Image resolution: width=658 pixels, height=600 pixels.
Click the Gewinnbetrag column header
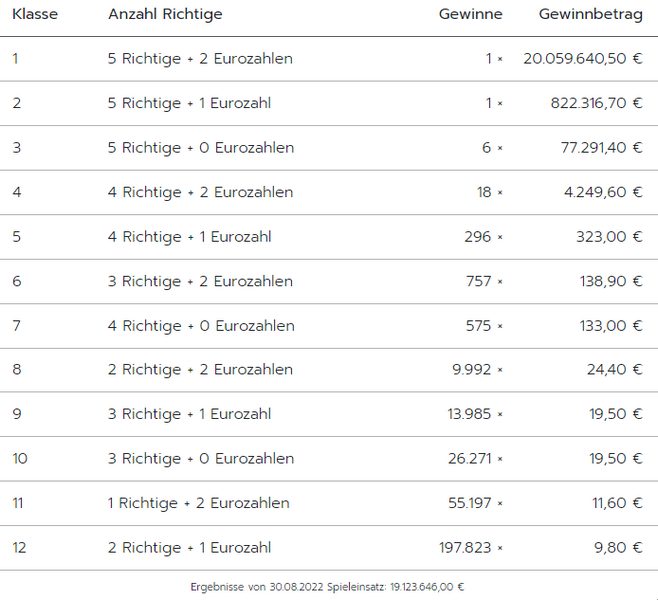point(590,14)
